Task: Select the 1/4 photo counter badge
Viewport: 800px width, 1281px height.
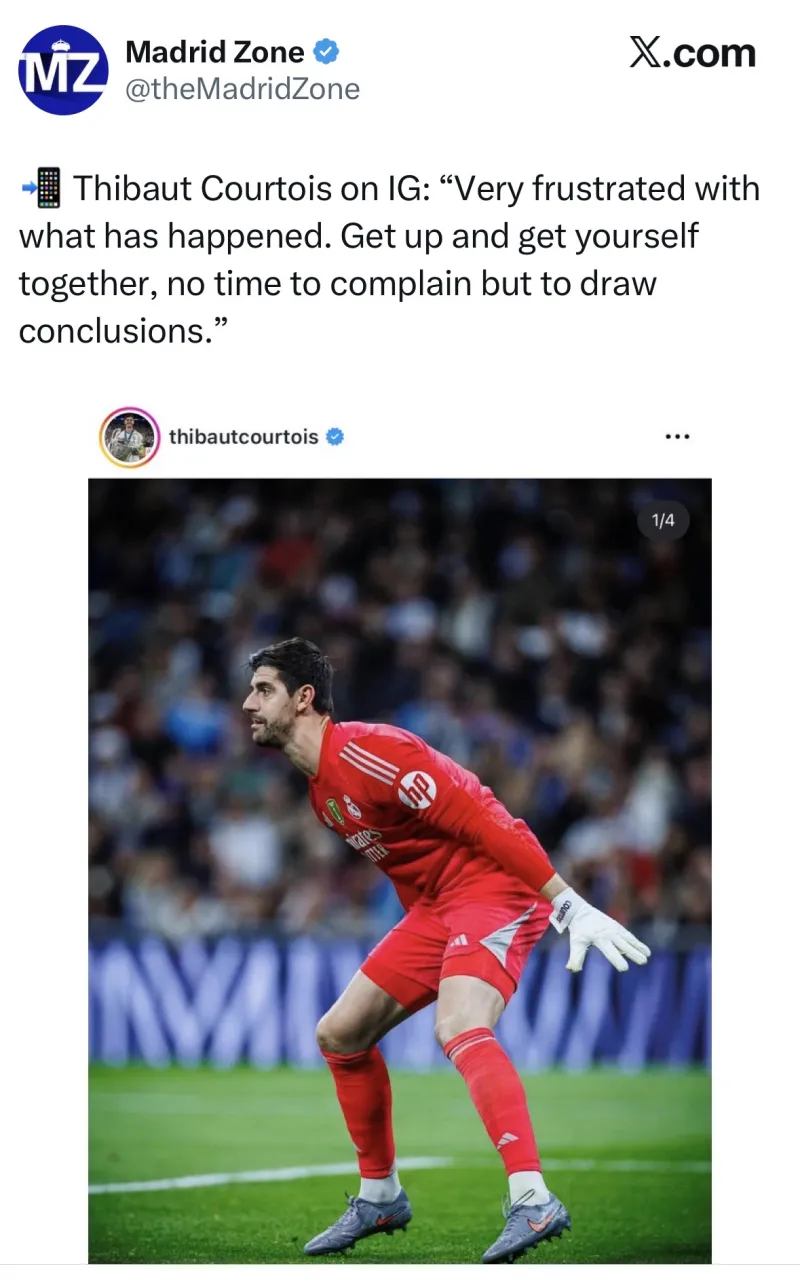Action: (x=663, y=520)
